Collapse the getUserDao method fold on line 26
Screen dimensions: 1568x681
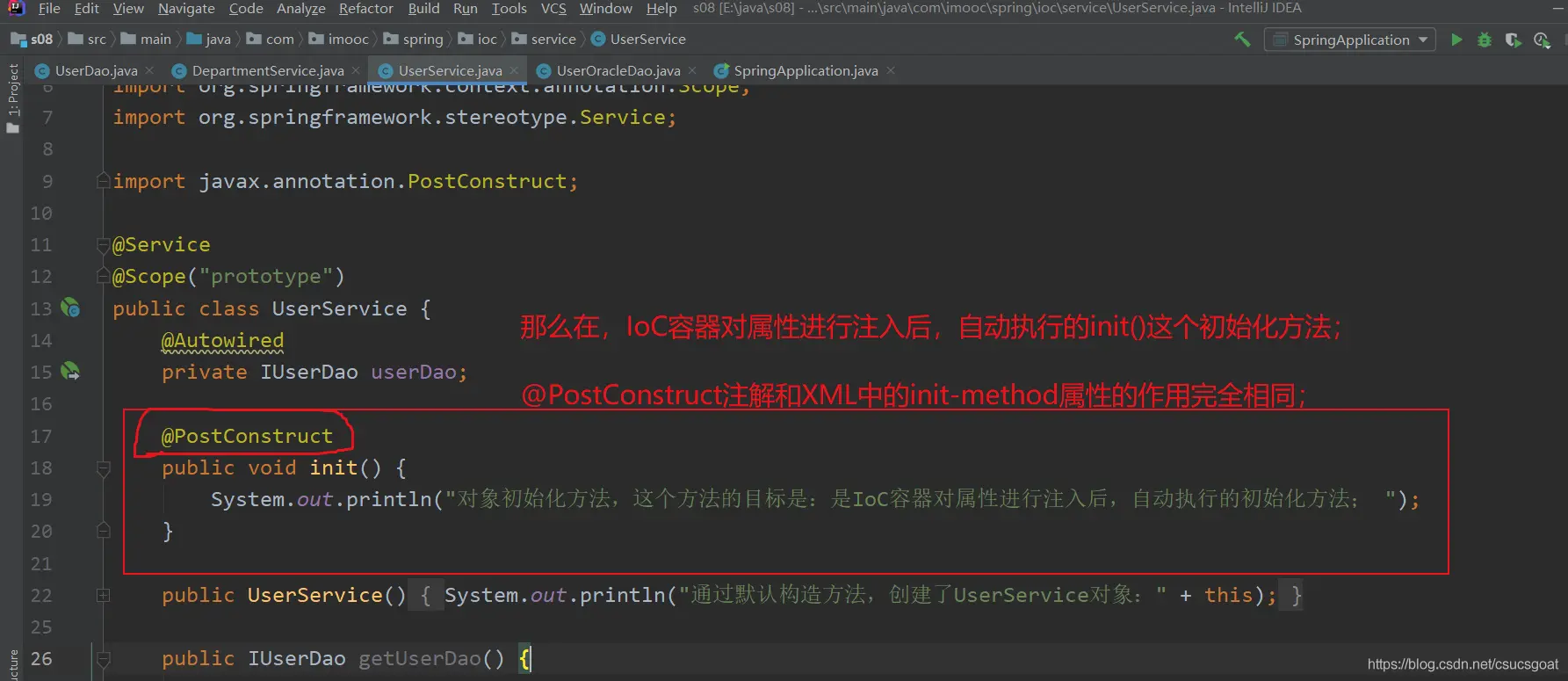pyautogui.click(x=103, y=658)
